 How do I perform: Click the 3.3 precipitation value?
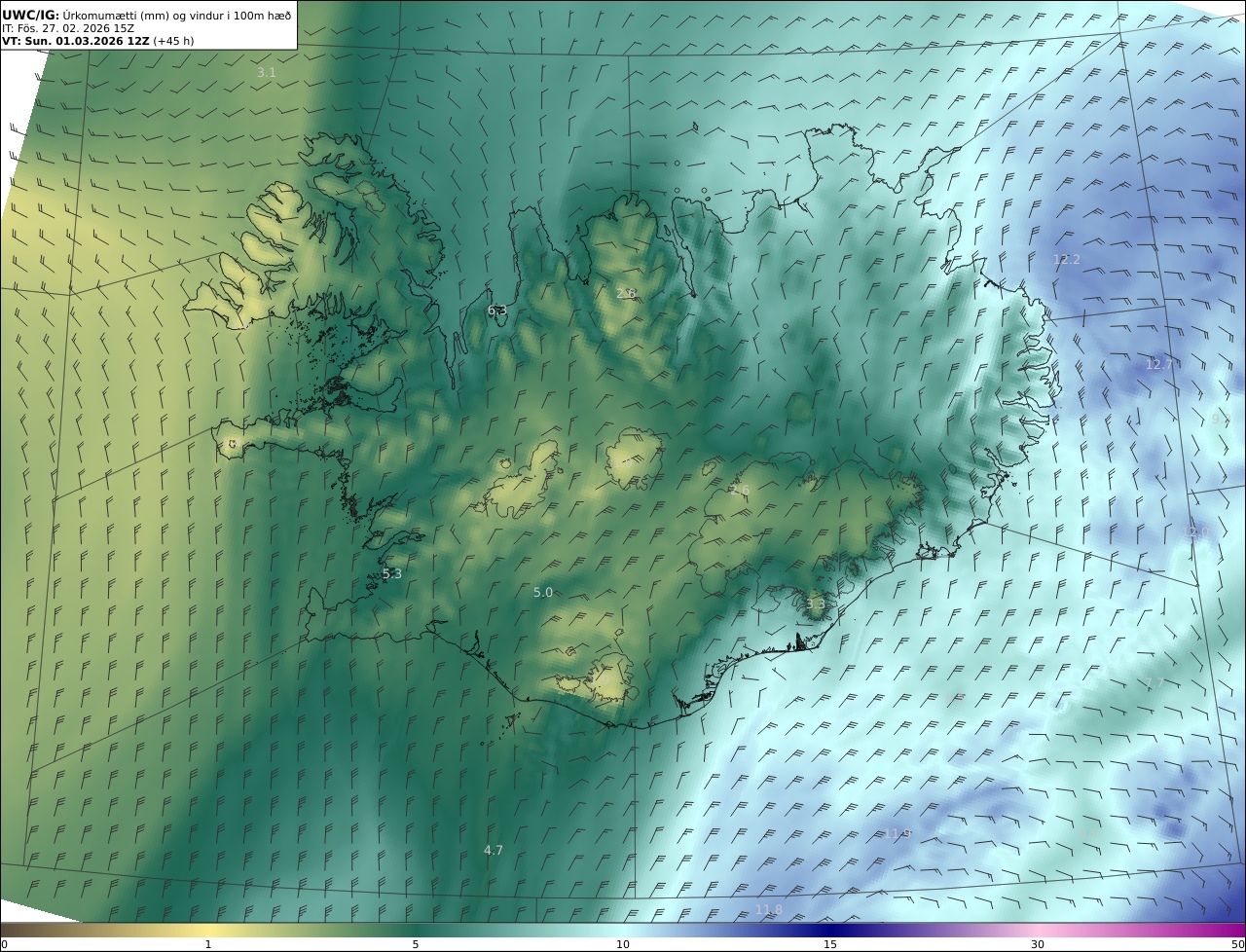point(815,604)
